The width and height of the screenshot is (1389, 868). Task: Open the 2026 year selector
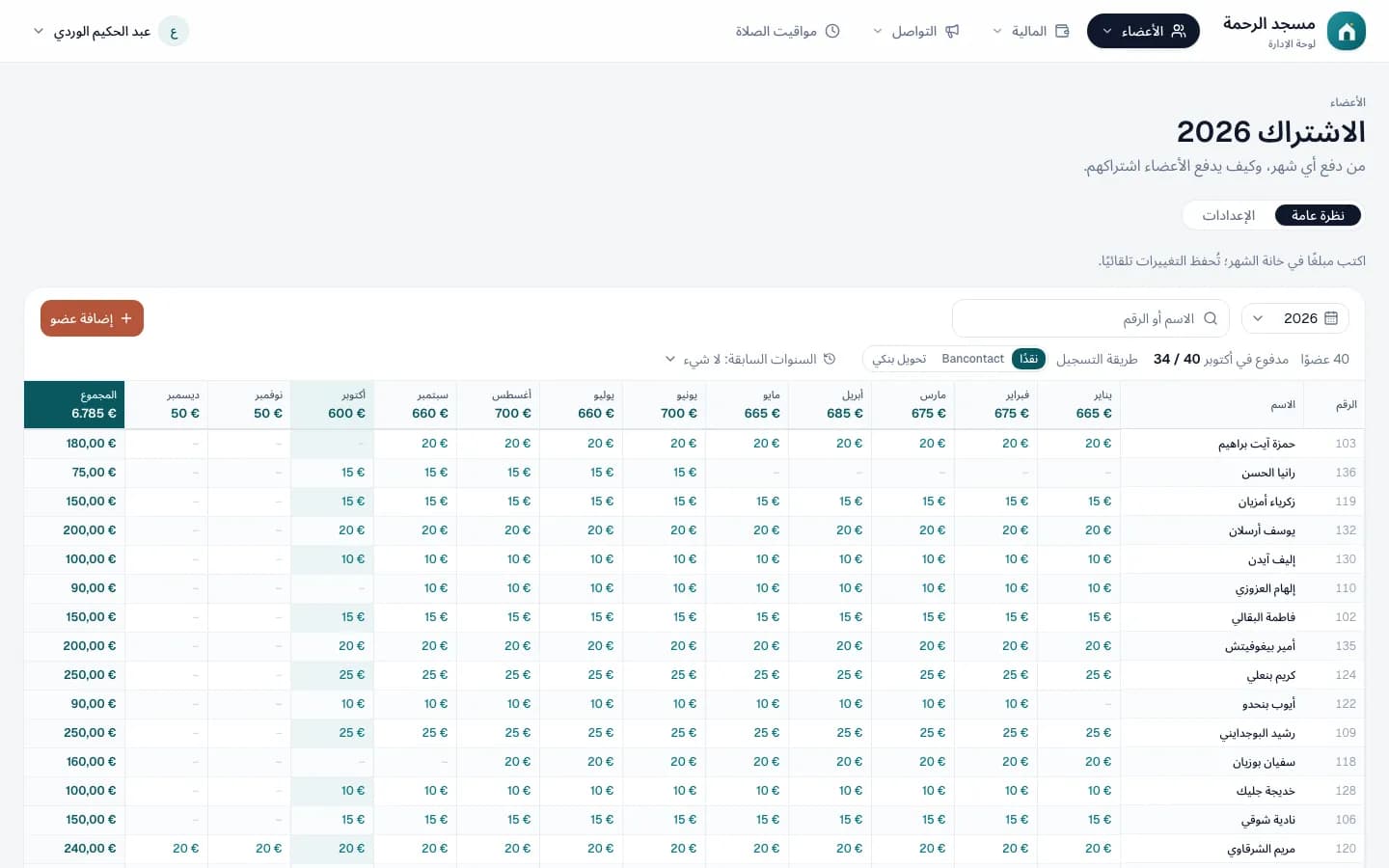[x=1294, y=318]
